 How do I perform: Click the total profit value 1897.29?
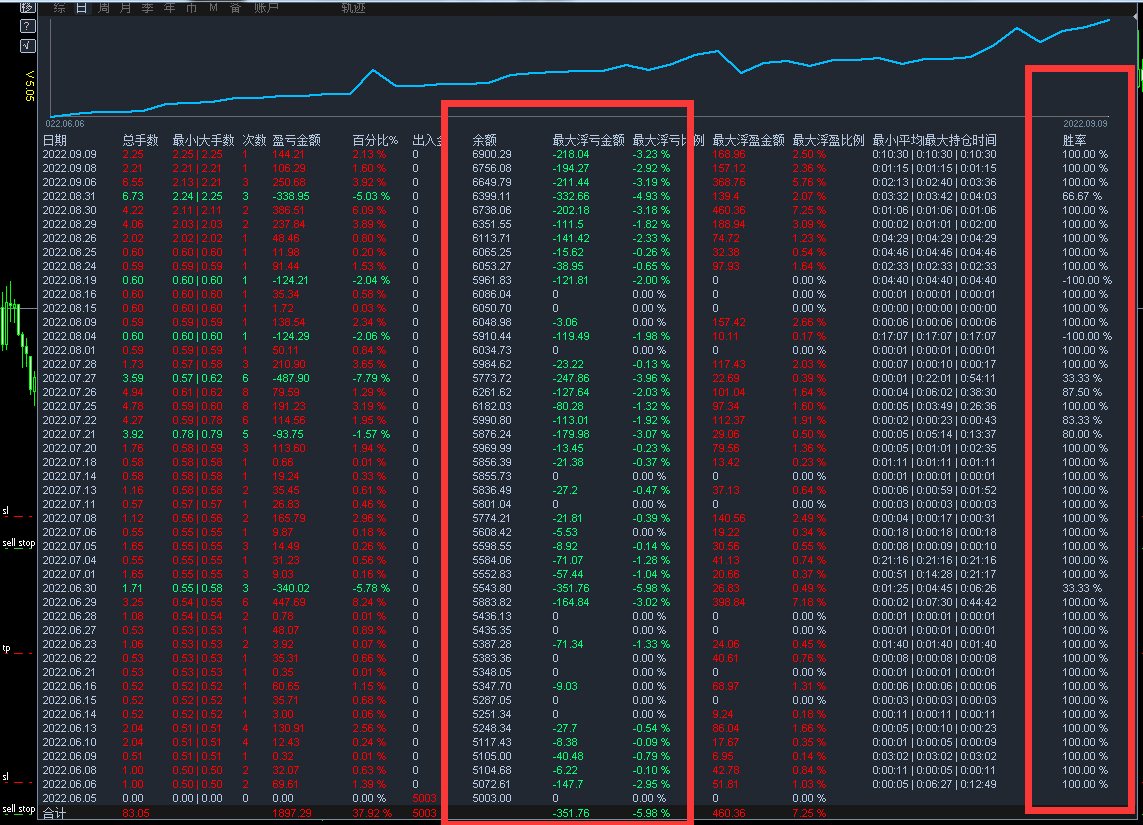[x=292, y=813]
